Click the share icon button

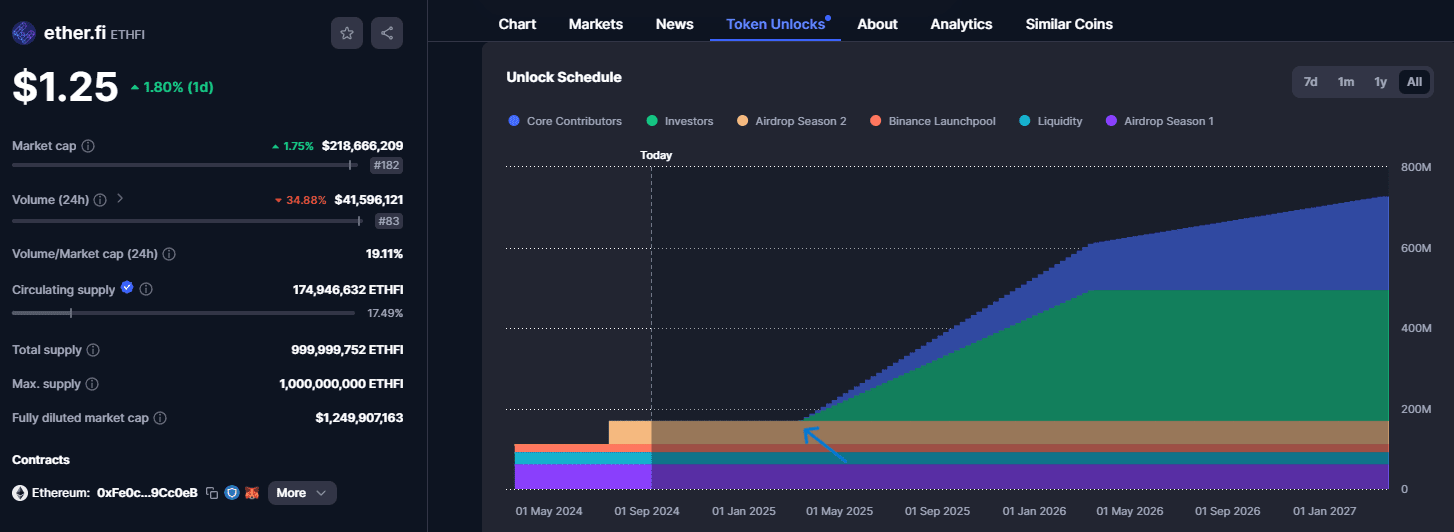click(x=387, y=33)
